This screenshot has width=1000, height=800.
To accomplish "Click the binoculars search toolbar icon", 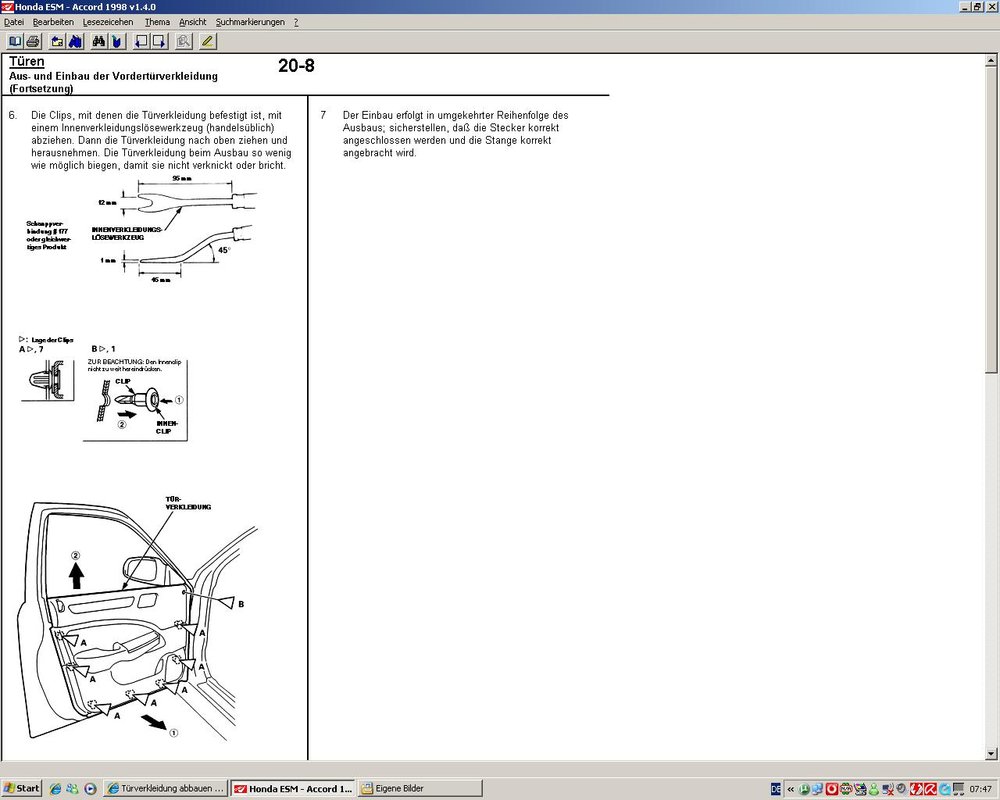I will point(99,41).
